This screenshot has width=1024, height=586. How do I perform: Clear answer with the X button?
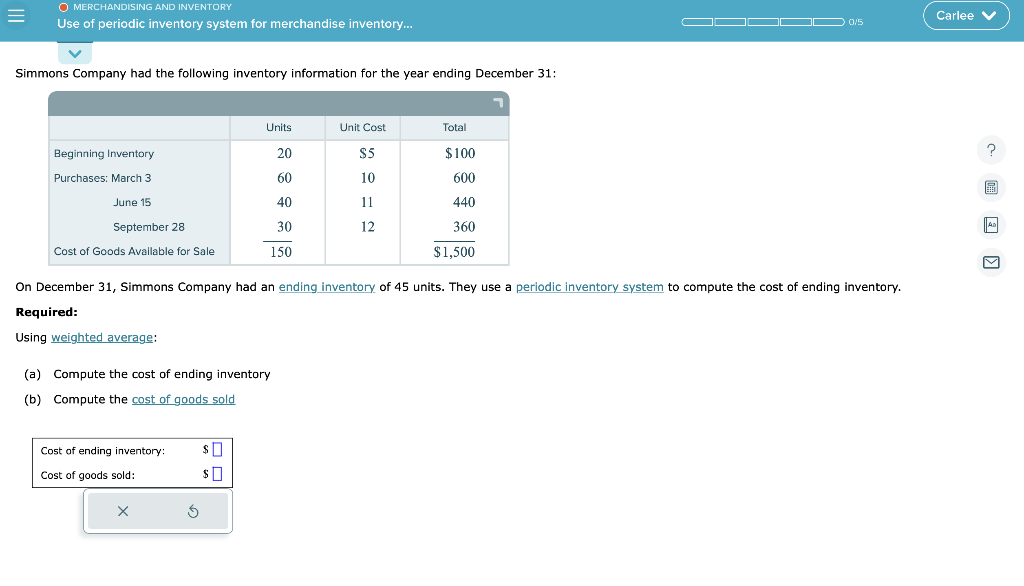click(x=123, y=511)
